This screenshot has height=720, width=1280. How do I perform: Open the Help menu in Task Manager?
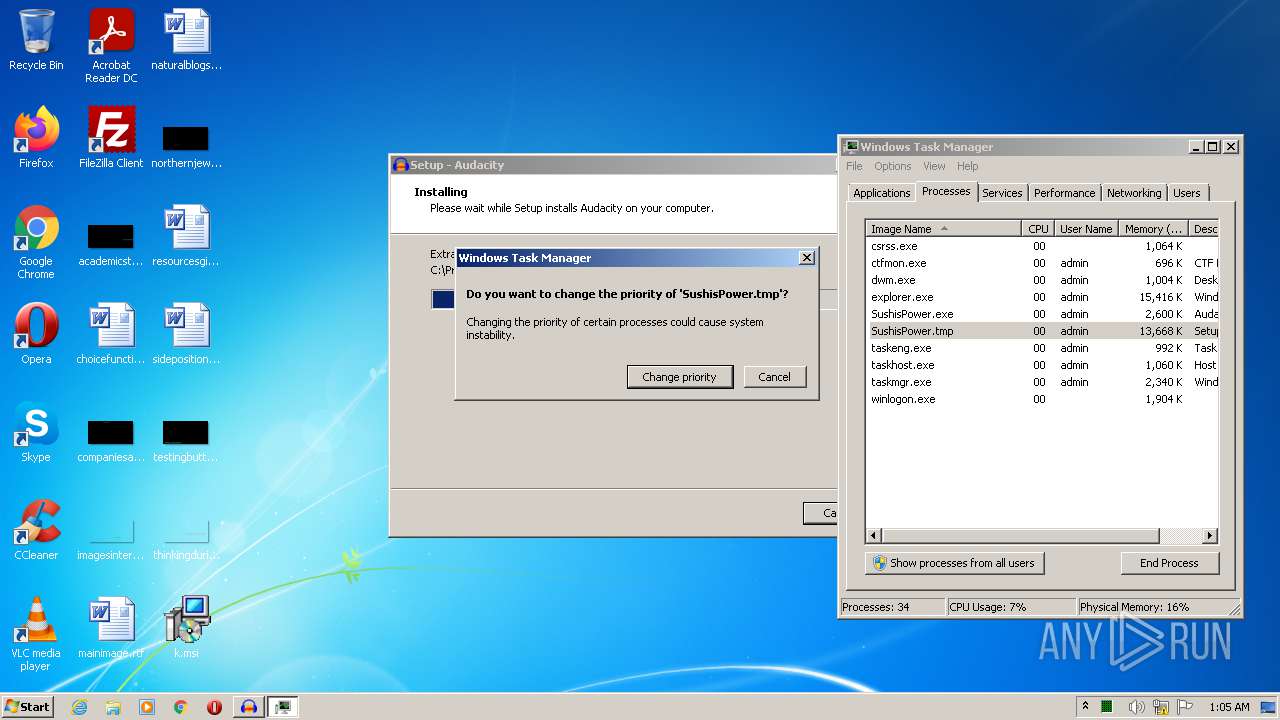pos(967,166)
